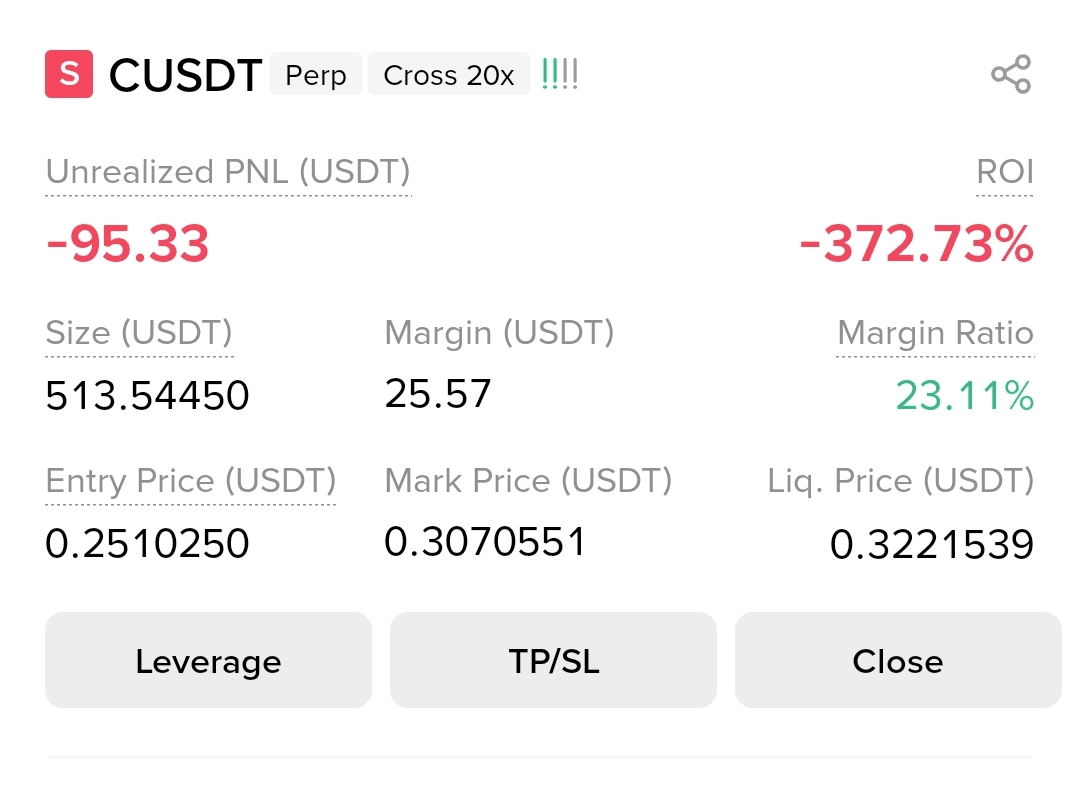Image resolution: width=1080 pixels, height=810 pixels.
Task: Tap the ROI label
Action: click(1005, 172)
